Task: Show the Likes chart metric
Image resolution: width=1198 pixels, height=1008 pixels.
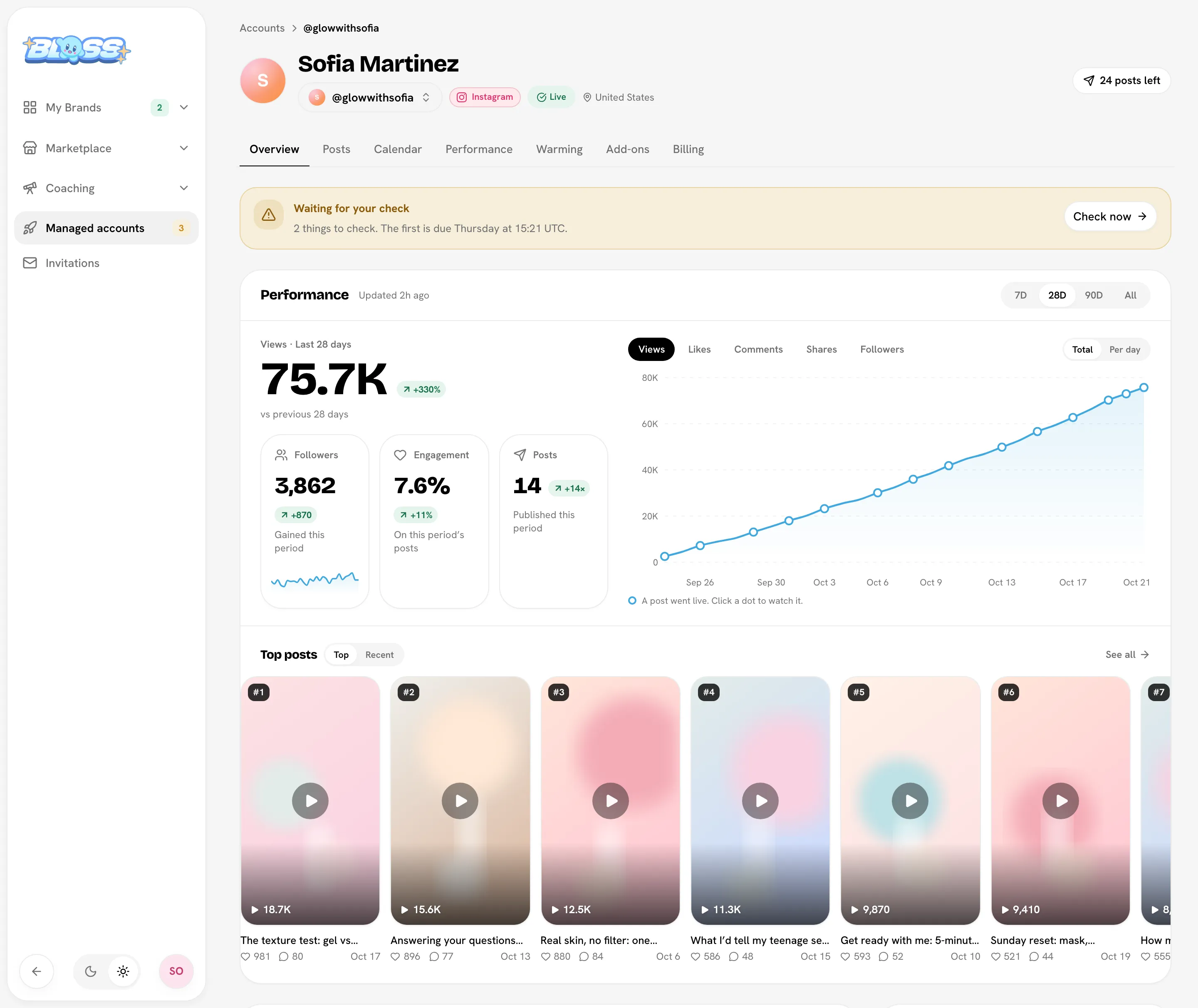Action: tap(699, 349)
